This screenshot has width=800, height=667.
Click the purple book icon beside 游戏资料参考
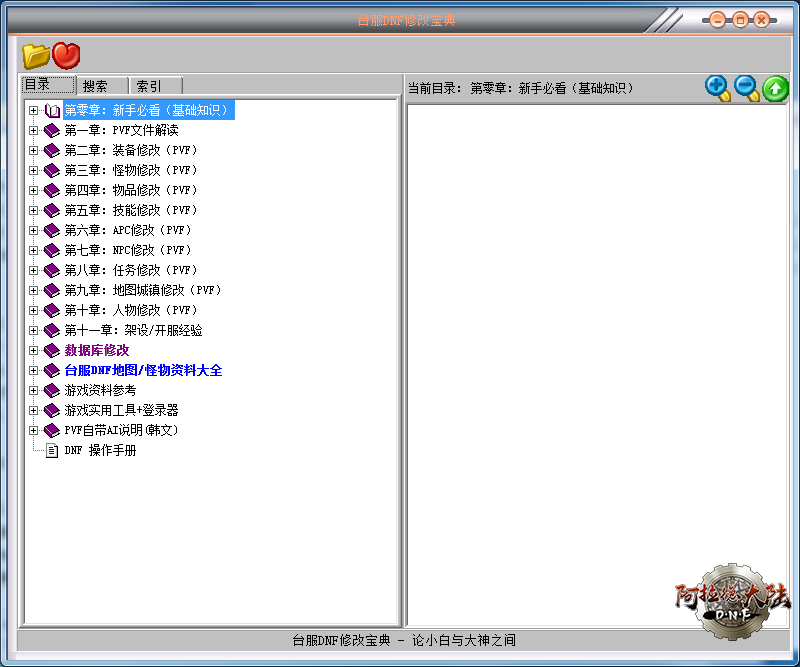[x=52, y=390]
